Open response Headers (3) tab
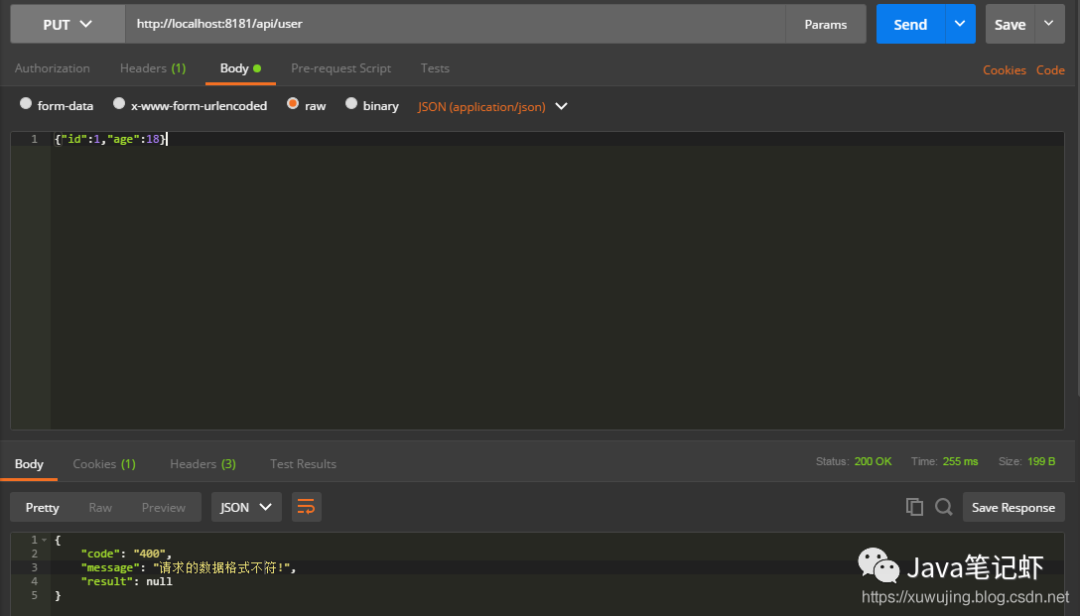The height and width of the screenshot is (616, 1080). (x=202, y=464)
